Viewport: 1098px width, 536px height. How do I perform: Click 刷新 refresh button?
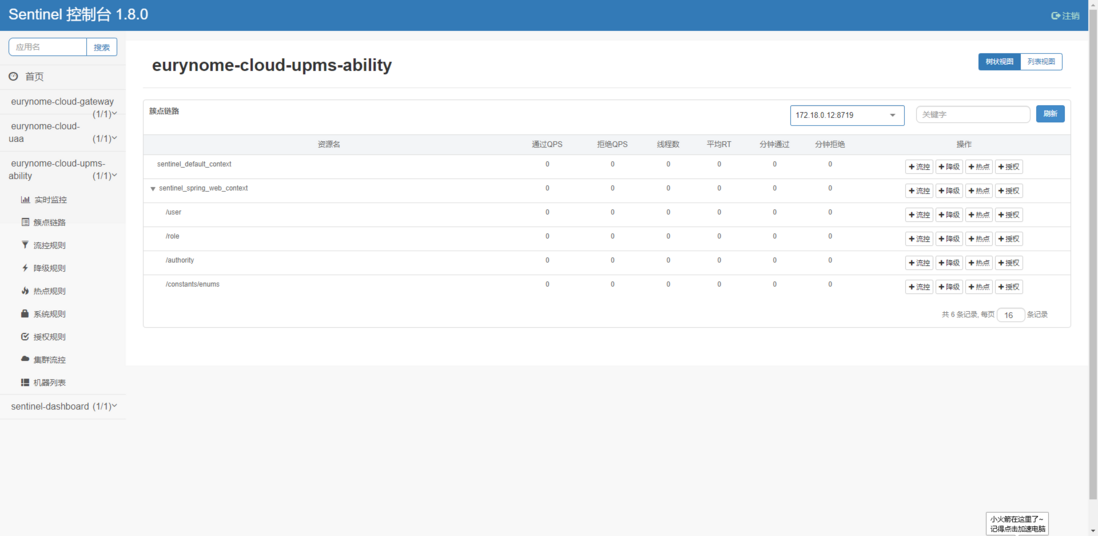click(1050, 114)
